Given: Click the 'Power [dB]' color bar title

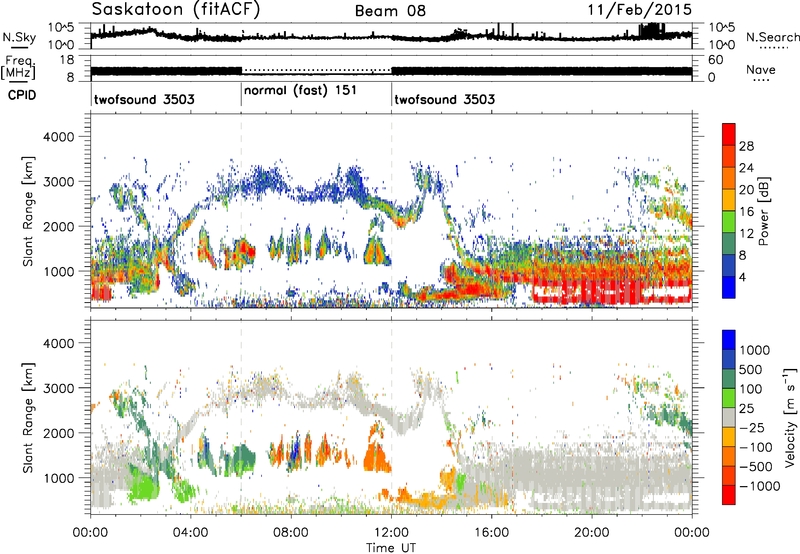Looking at the screenshot, I should click(763, 211).
